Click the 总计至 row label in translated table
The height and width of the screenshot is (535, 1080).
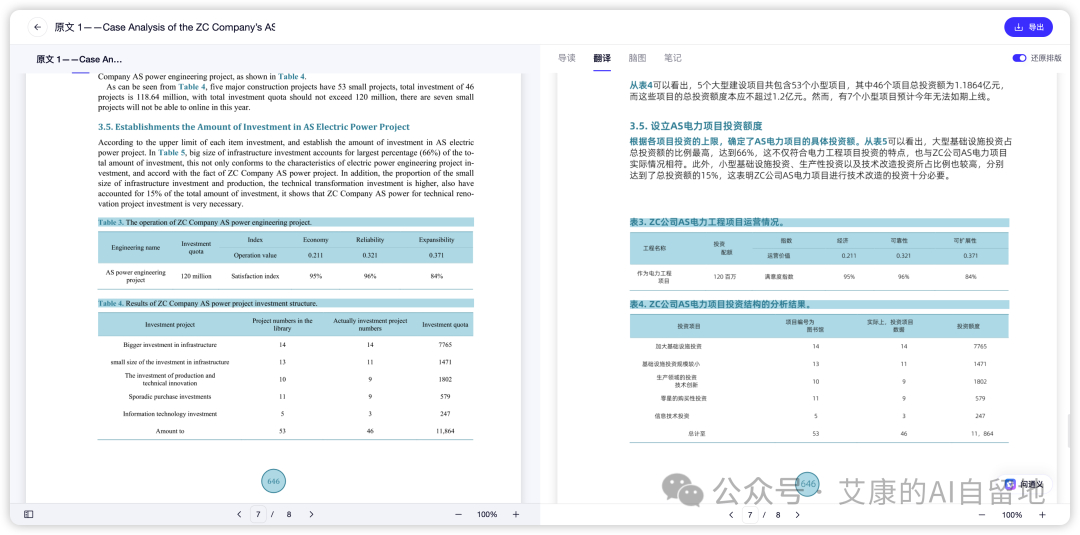click(x=697, y=434)
